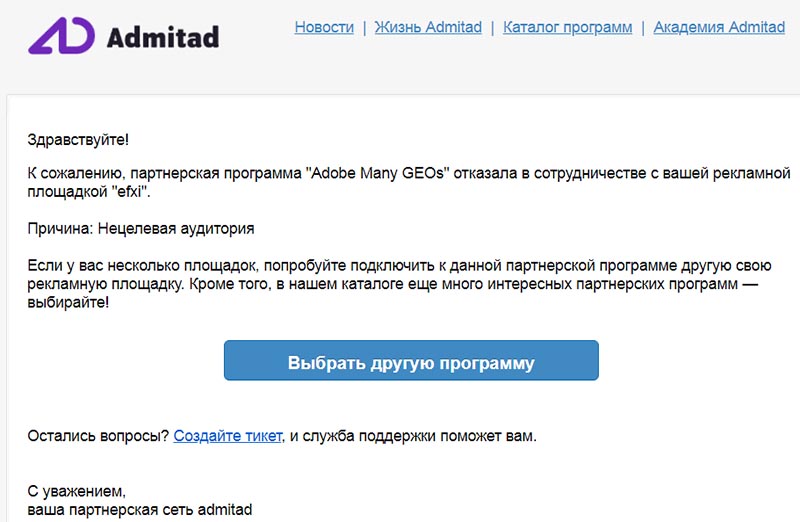Click the text Остались вопросы?
Image resolution: width=800 pixels, height=522 pixels.
tap(98, 436)
